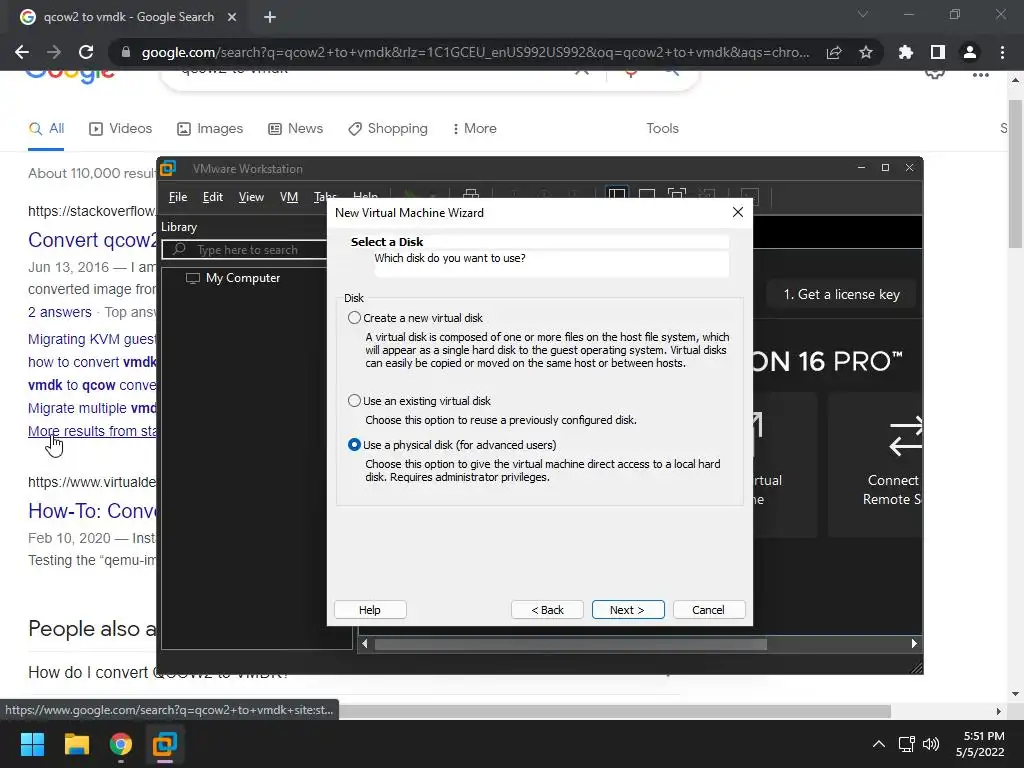The width and height of the screenshot is (1024, 768).
Task: Select Use a physical disk radio button
Action: (354, 445)
